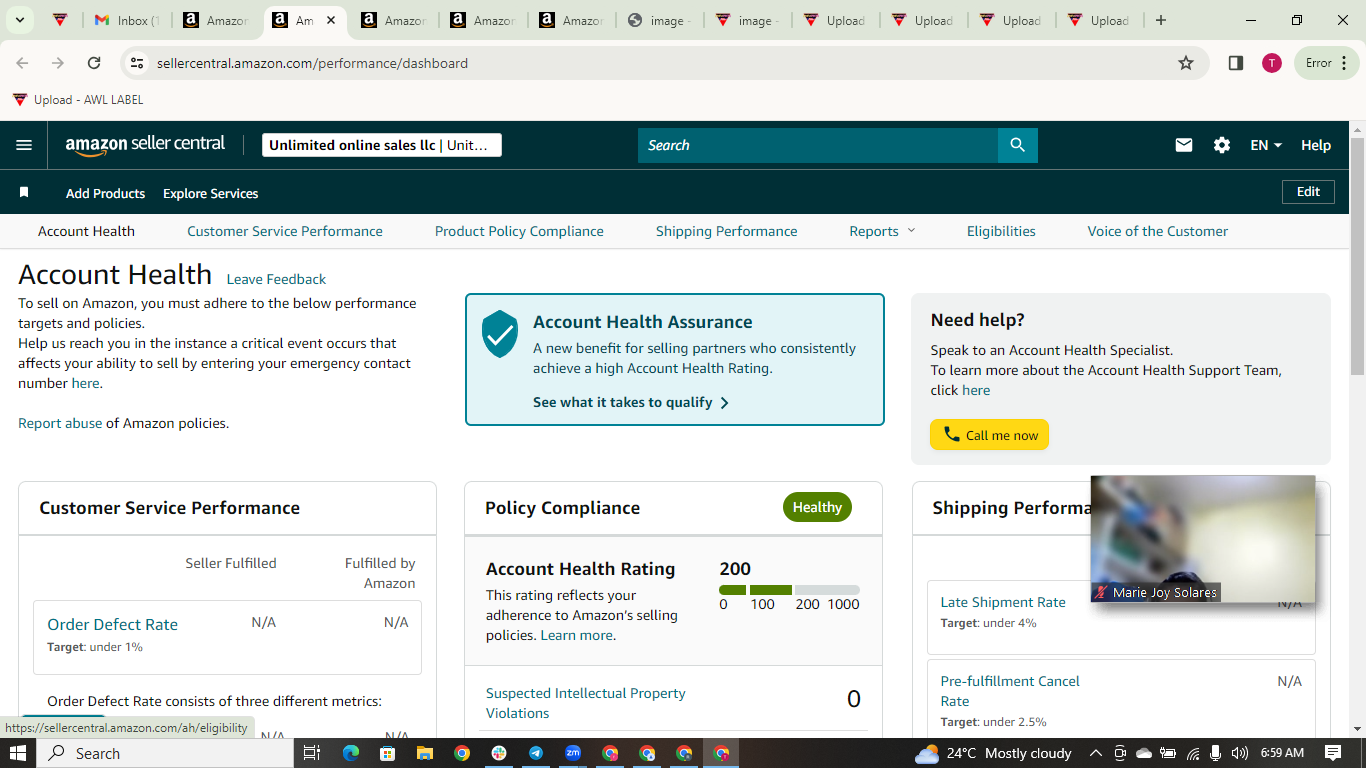1366x768 pixels.
Task: Open the Help link in header
Action: 1316,145
